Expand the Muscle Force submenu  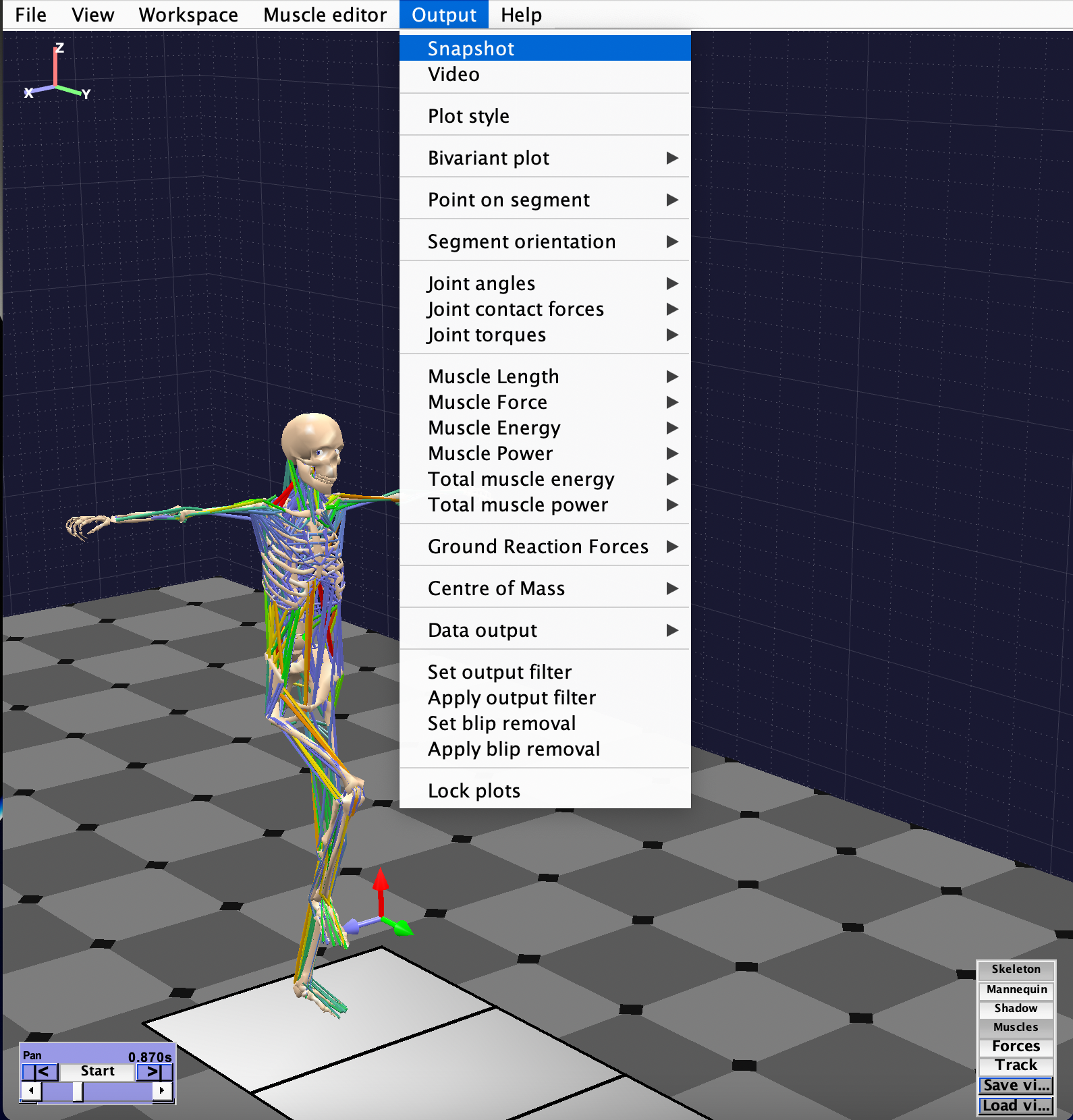coord(545,402)
